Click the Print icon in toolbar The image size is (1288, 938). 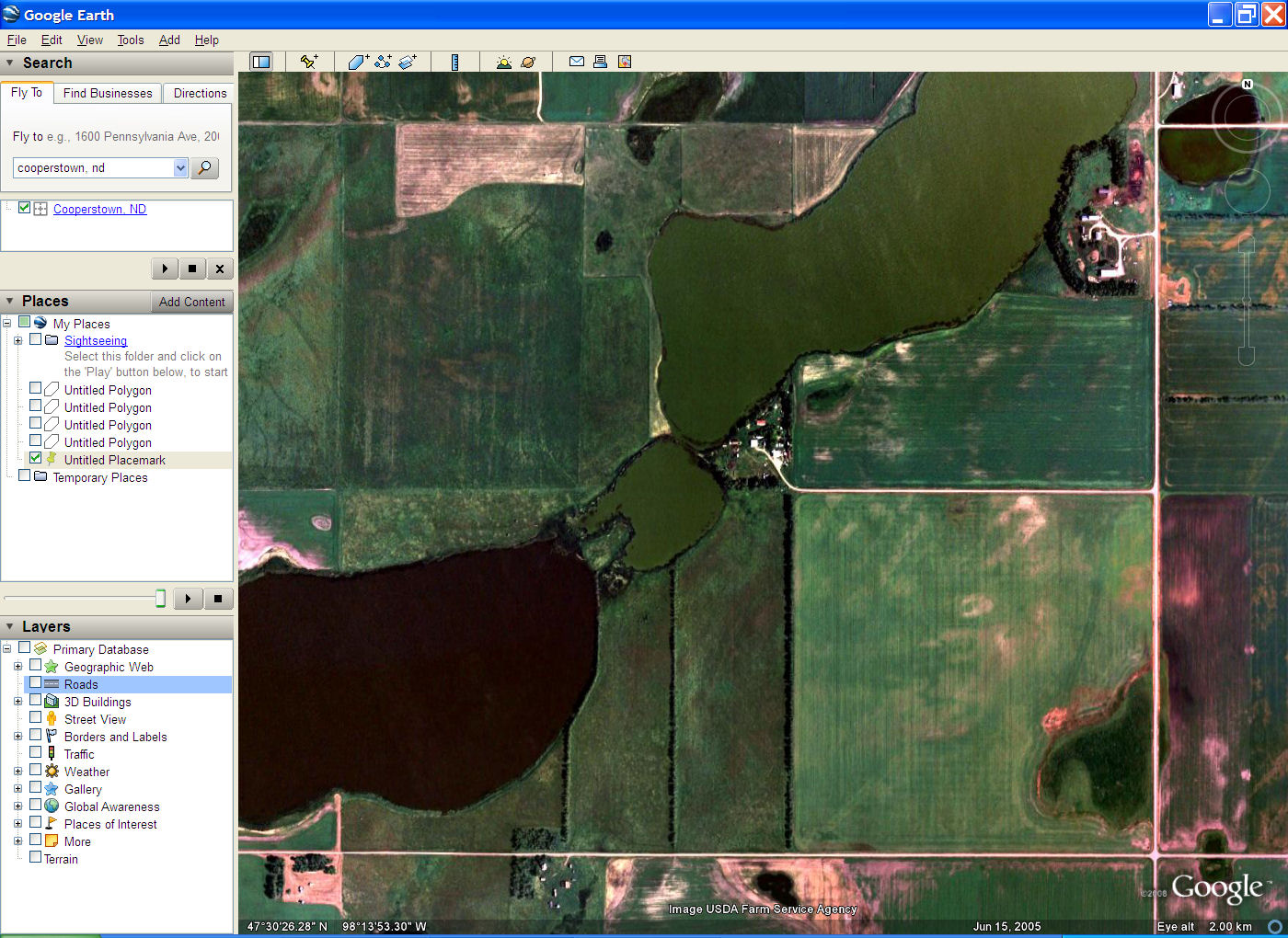pyautogui.click(x=600, y=62)
